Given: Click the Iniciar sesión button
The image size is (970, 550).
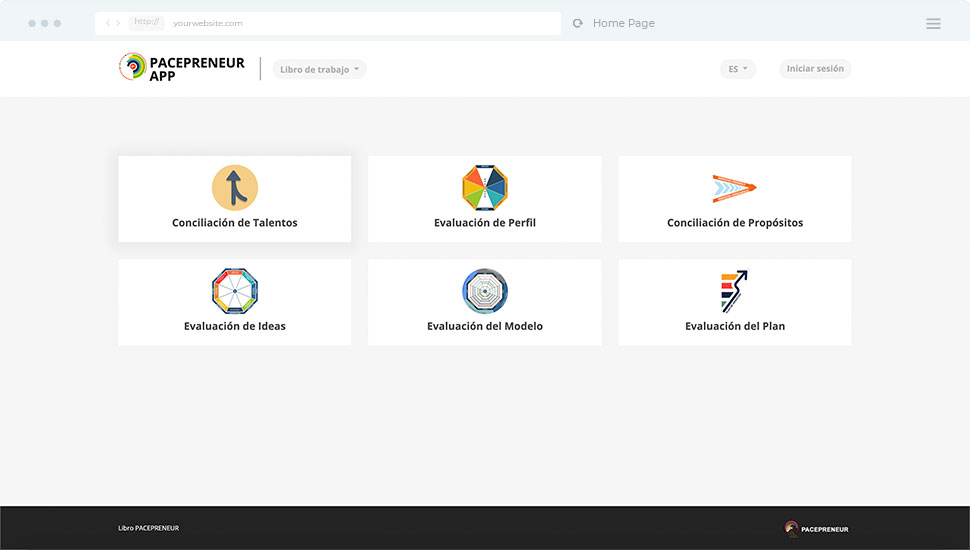Looking at the screenshot, I should tap(815, 69).
